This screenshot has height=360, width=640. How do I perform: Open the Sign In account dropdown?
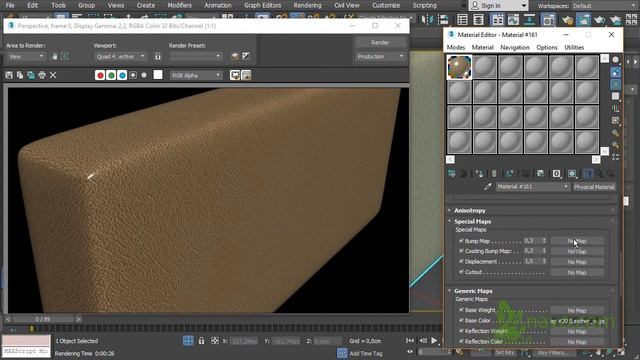click(498, 5)
